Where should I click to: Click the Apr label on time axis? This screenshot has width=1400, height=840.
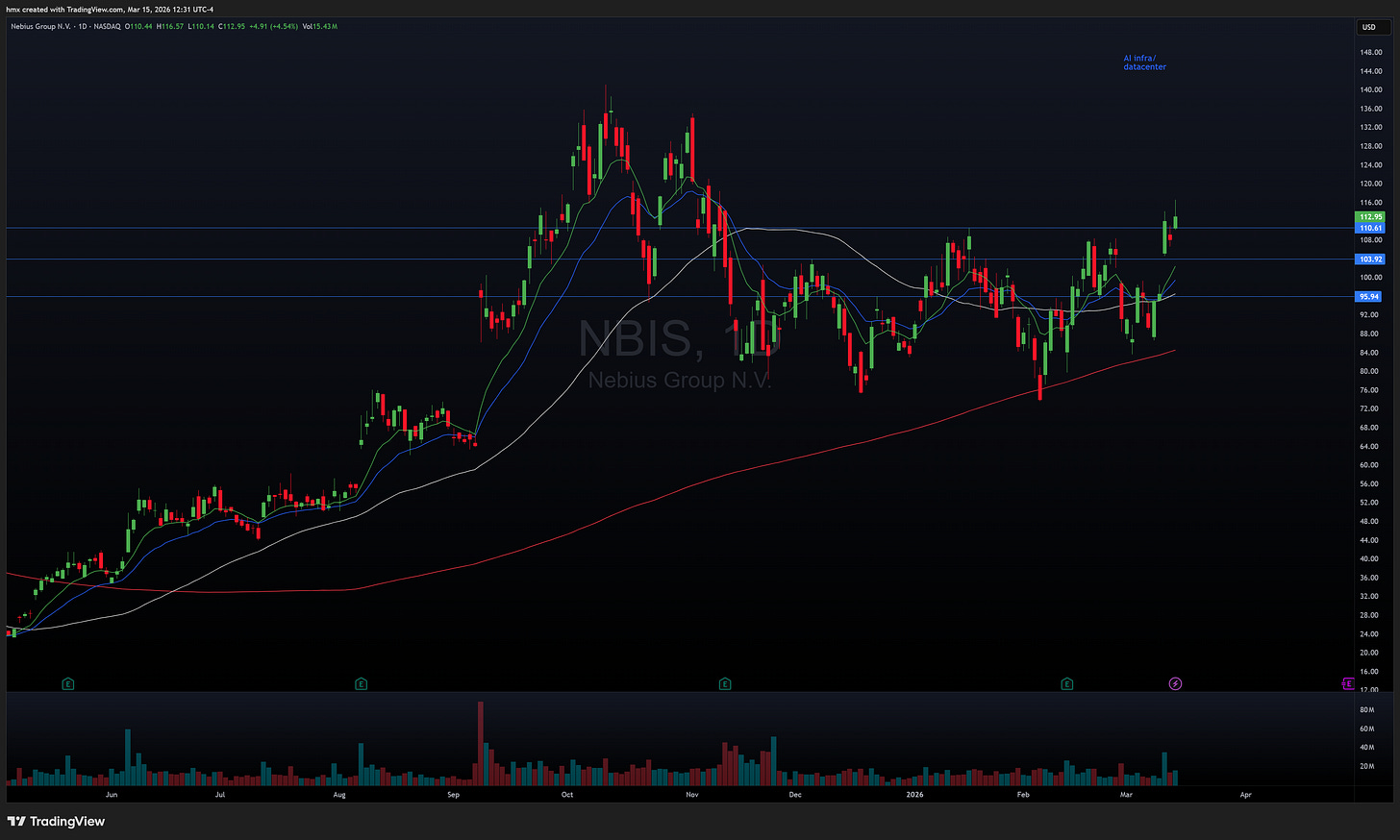(x=1245, y=795)
